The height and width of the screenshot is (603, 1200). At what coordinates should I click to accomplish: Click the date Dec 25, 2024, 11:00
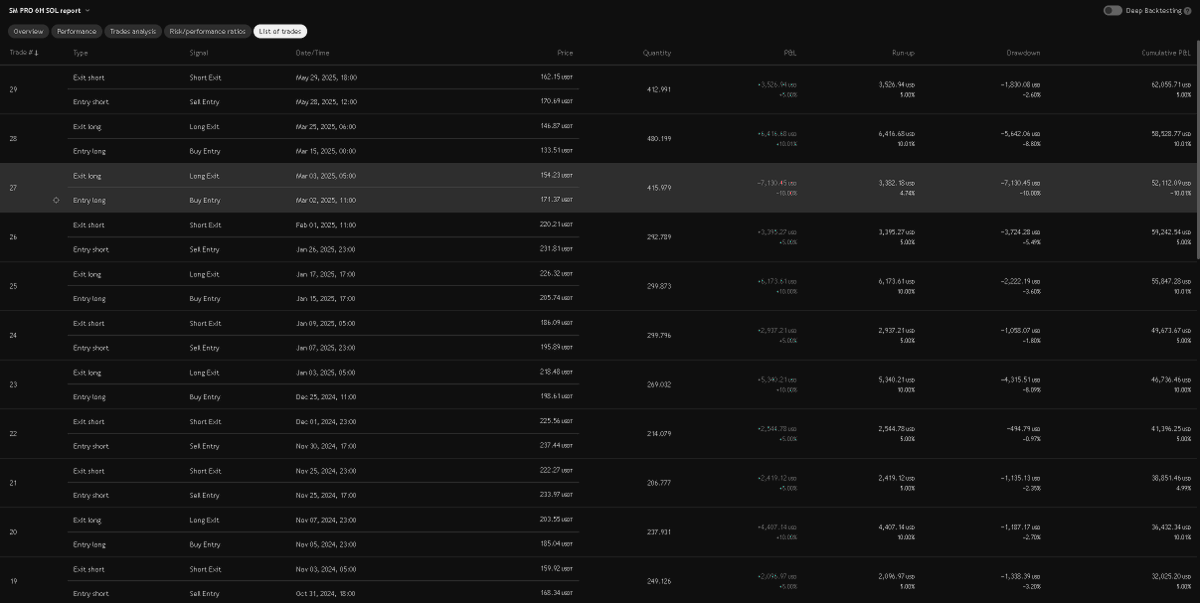[326, 397]
